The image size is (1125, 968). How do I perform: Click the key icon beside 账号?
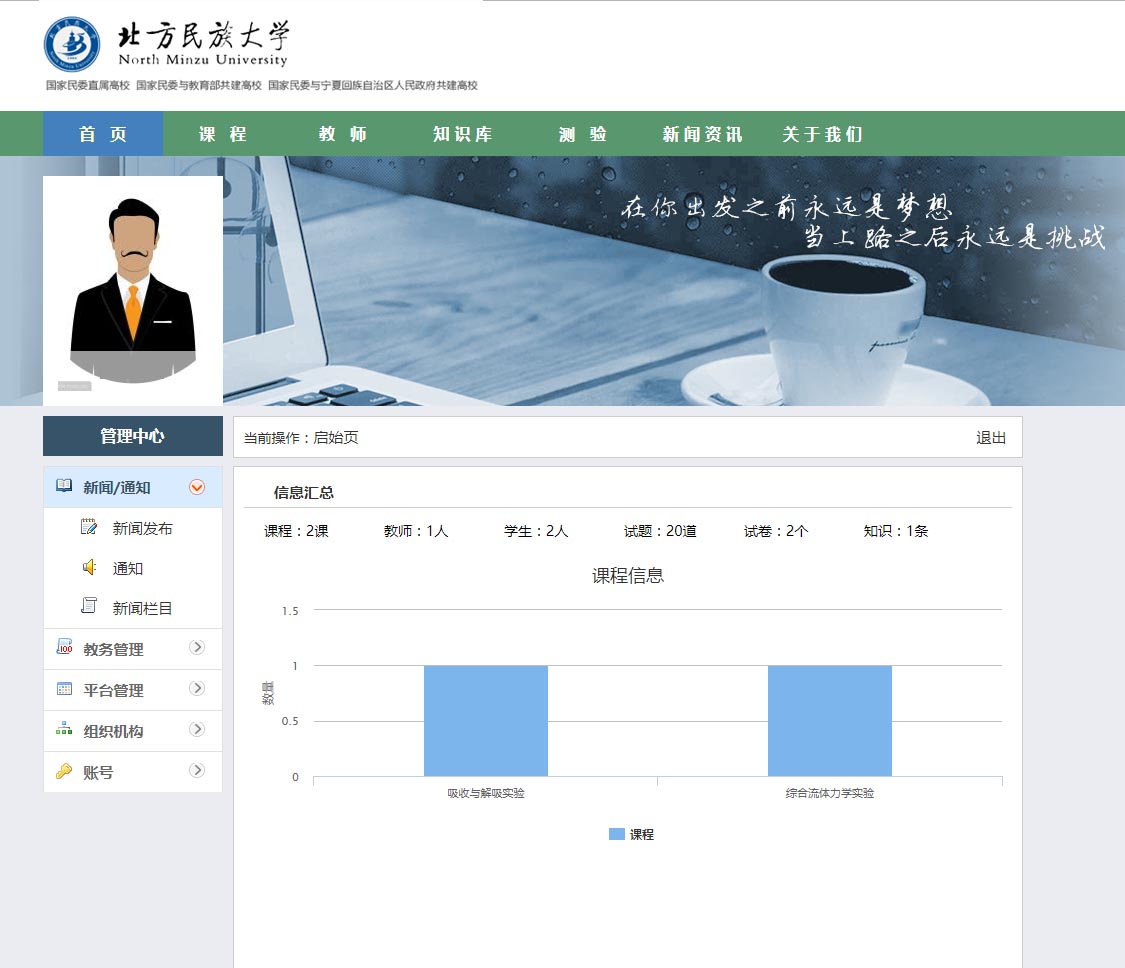coord(64,771)
